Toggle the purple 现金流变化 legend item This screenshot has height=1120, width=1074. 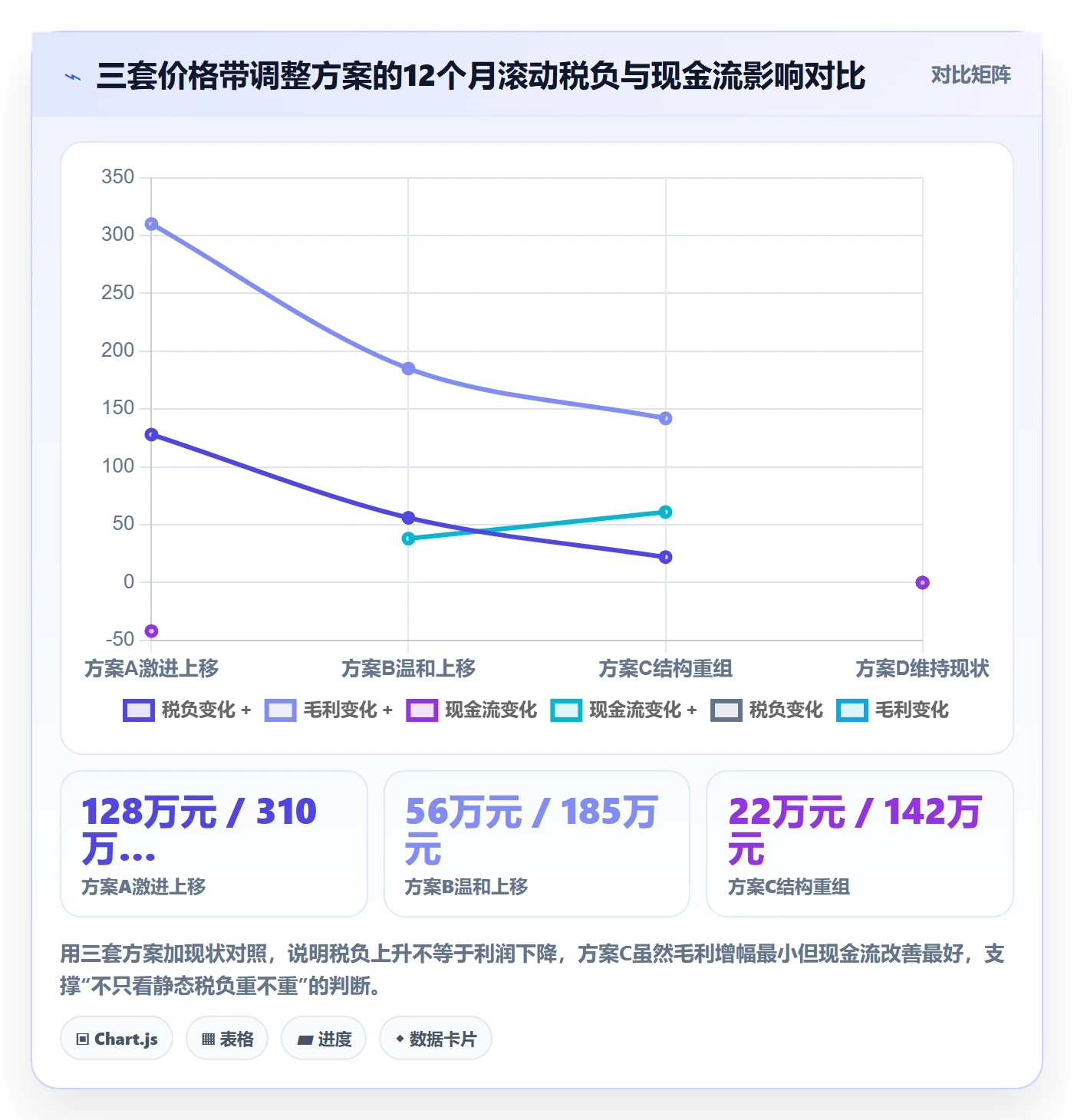tap(471, 710)
